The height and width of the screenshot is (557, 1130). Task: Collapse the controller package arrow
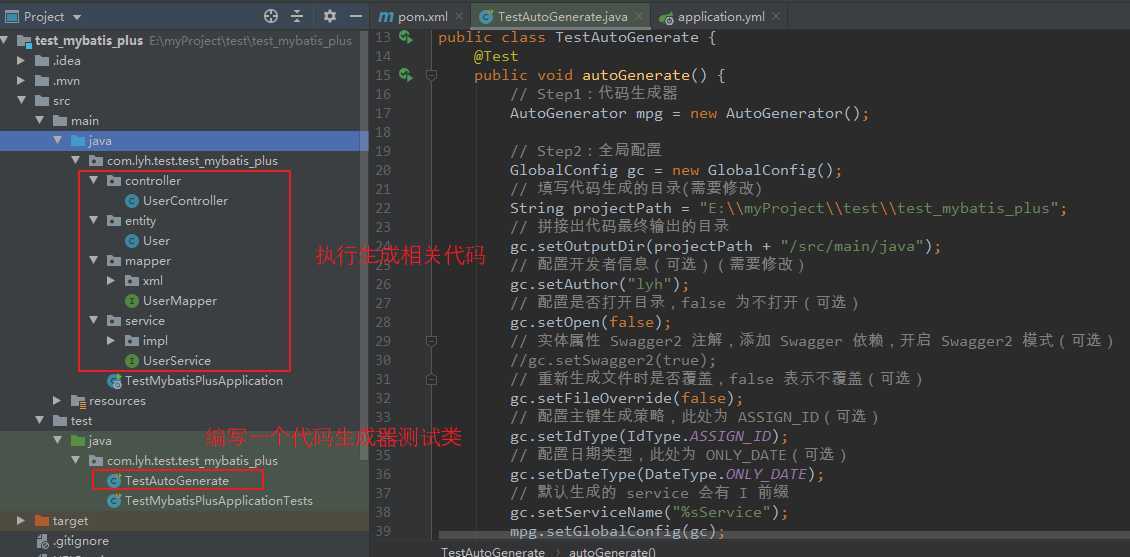click(94, 180)
